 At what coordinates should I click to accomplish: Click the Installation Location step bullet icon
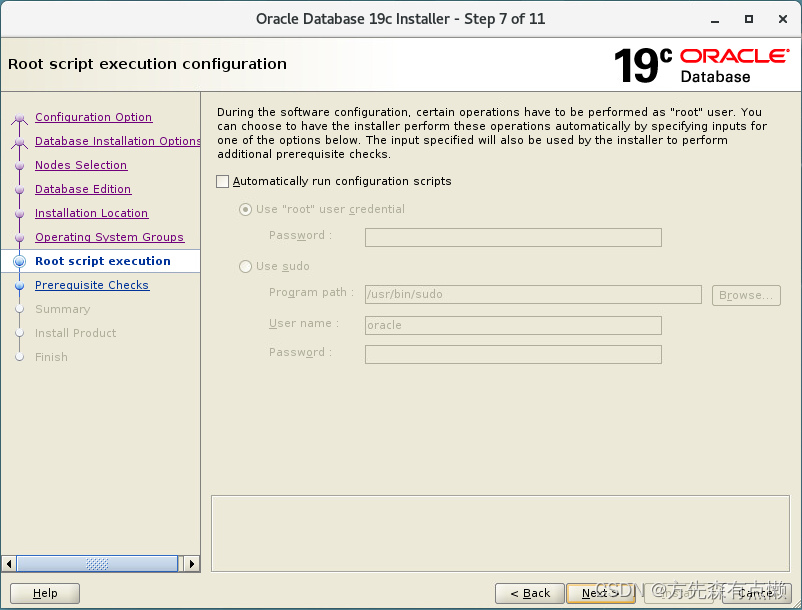click(x=19, y=214)
